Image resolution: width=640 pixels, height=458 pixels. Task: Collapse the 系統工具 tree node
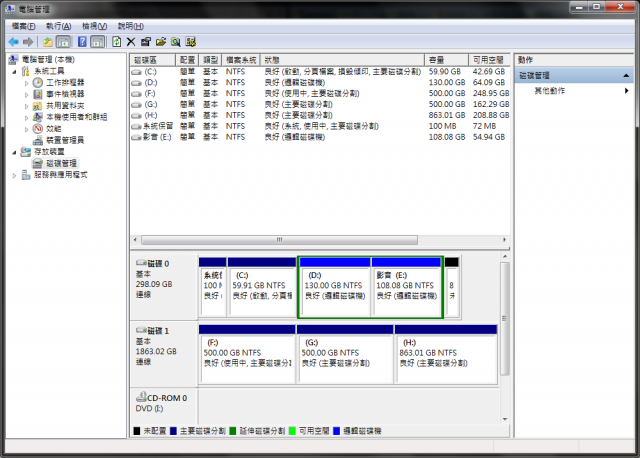(14, 72)
